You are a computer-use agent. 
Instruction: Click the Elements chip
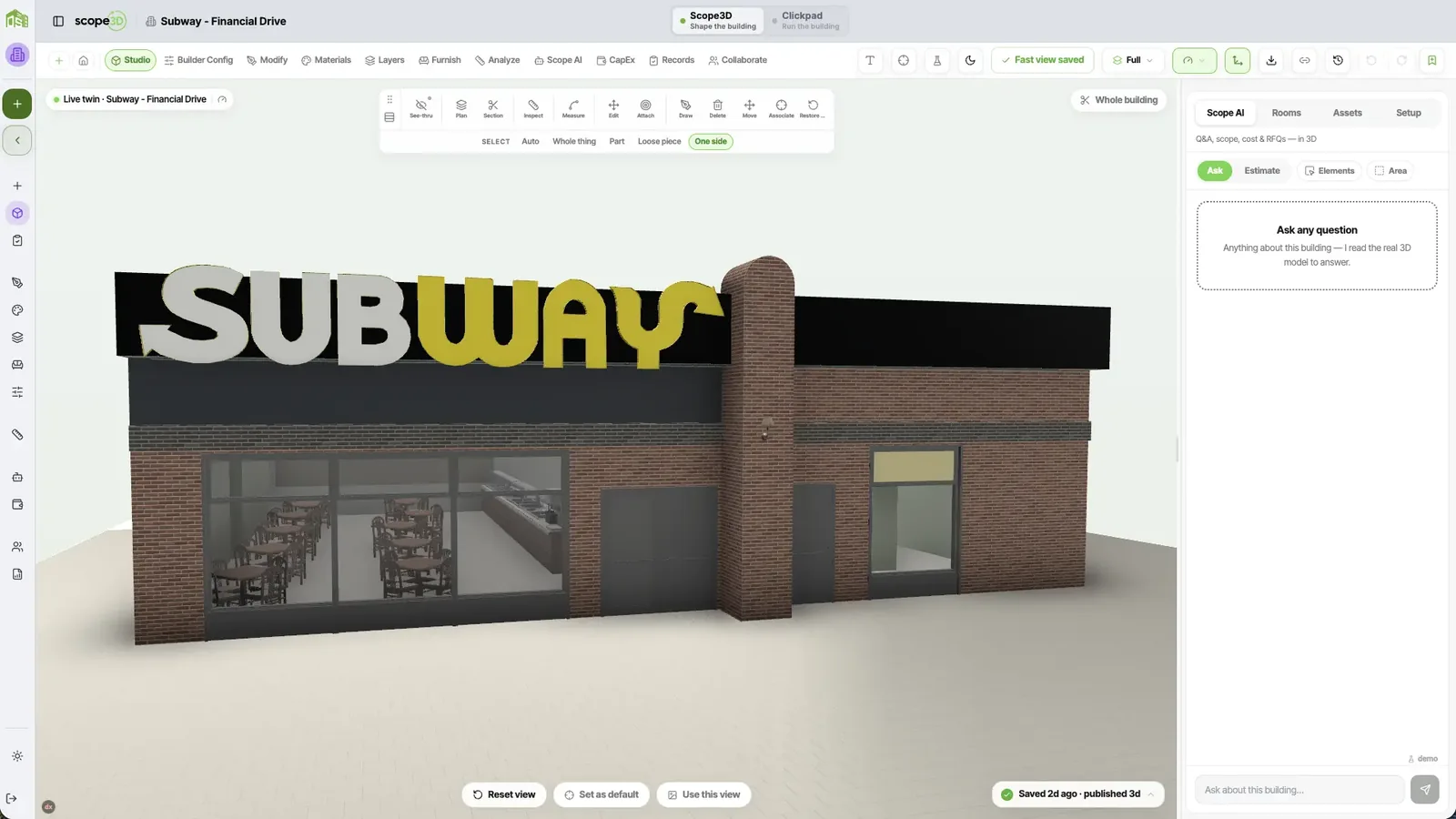pyautogui.click(x=1330, y=171)
